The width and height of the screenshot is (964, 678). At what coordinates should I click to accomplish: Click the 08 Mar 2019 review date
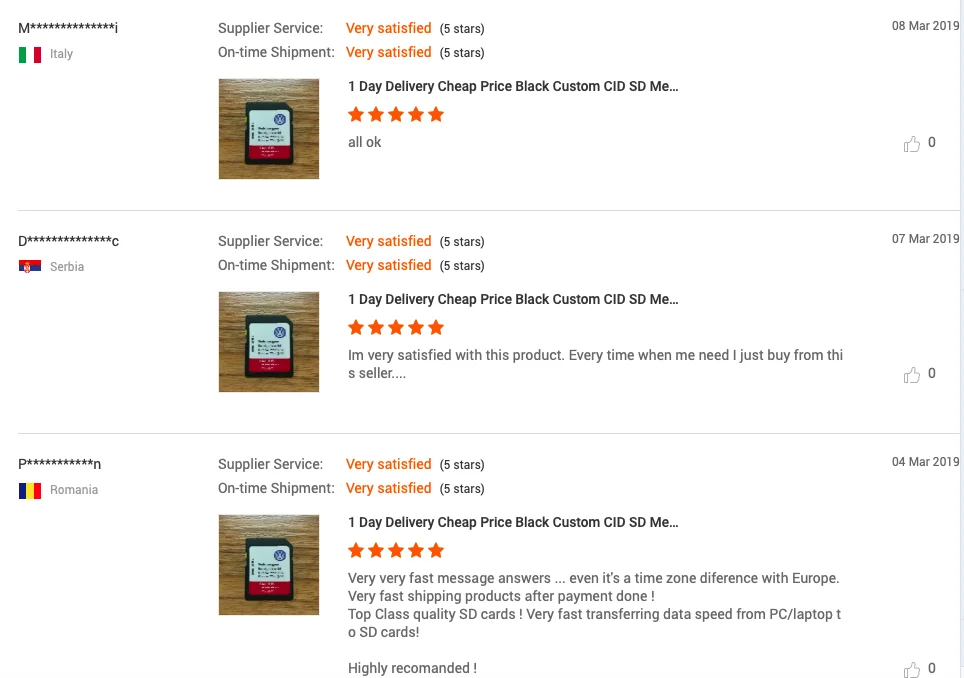(925, 26)
